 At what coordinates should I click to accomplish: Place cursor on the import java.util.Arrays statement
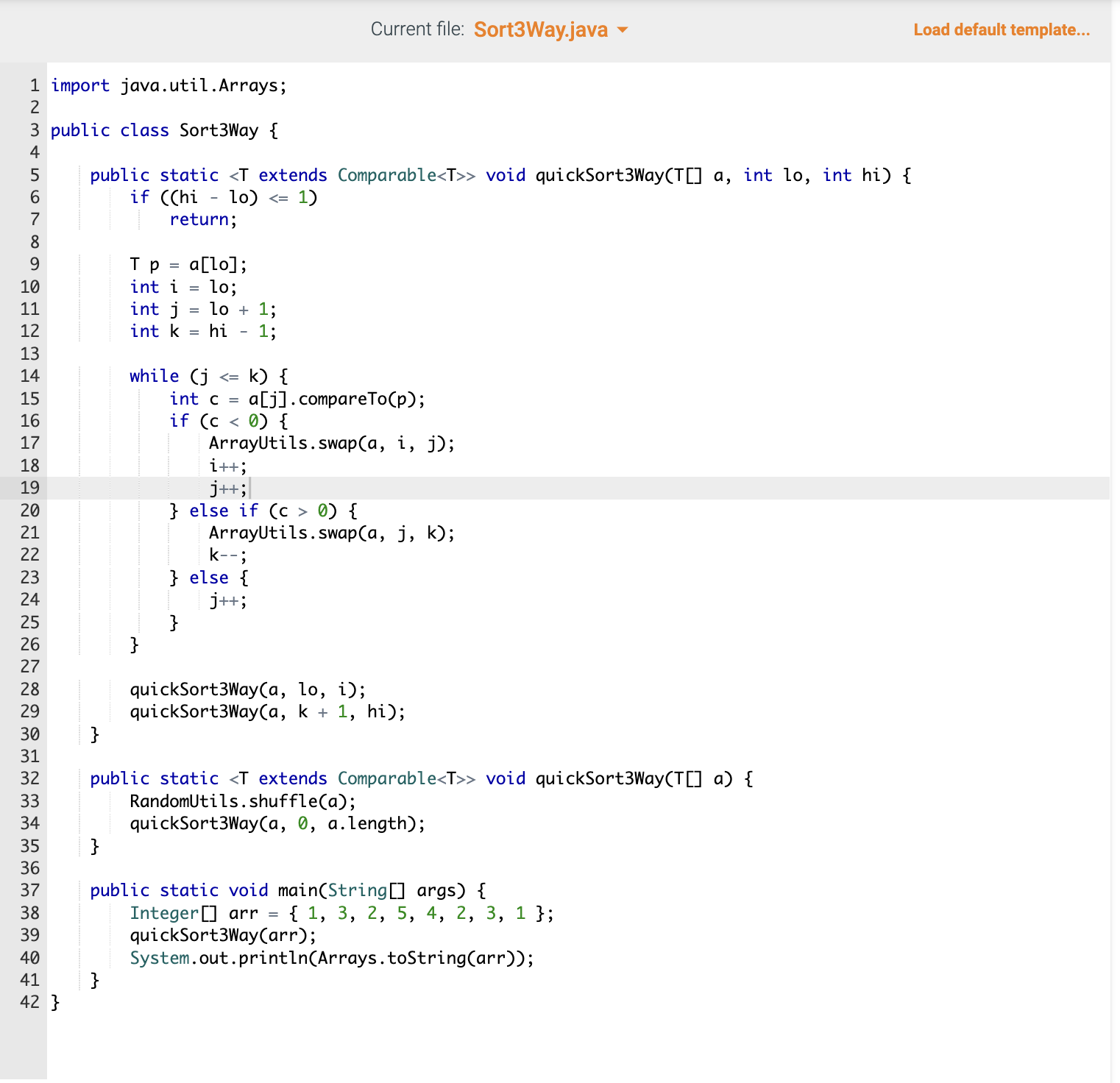(168, 85)
